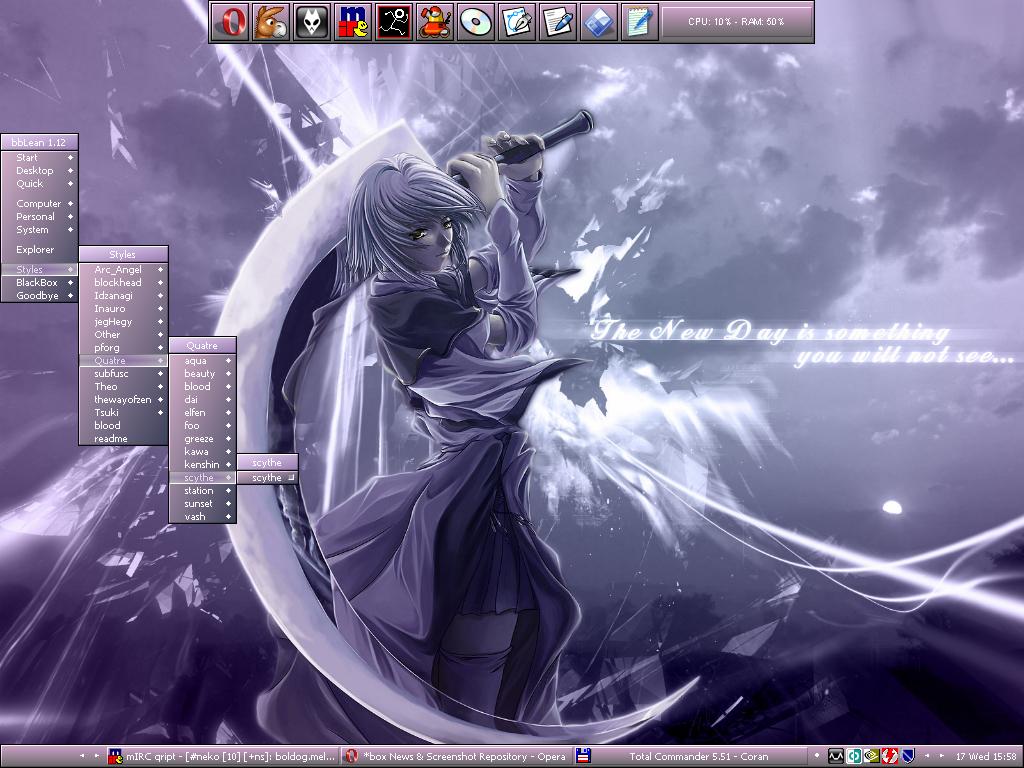Expand the System submenu
This screenshot has width=1024, height=768.
(39, 230)
